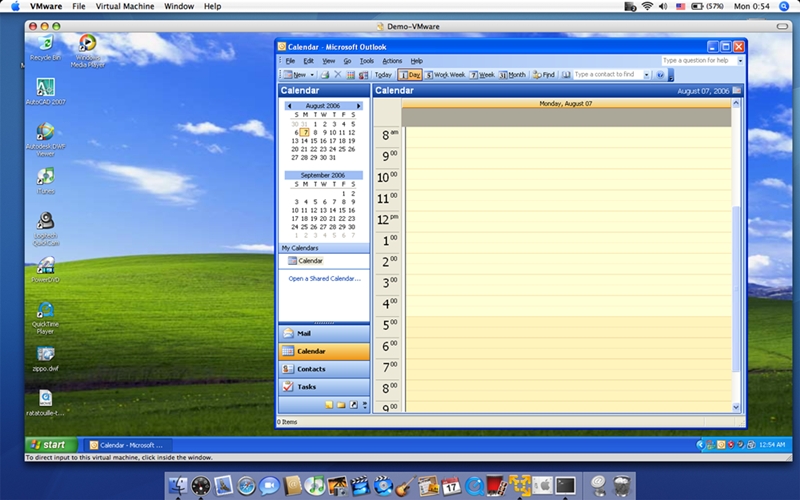Click the Print icon in Outlook toolbar
This screenshot has height=500, width=800.
[x=324, y=75]
